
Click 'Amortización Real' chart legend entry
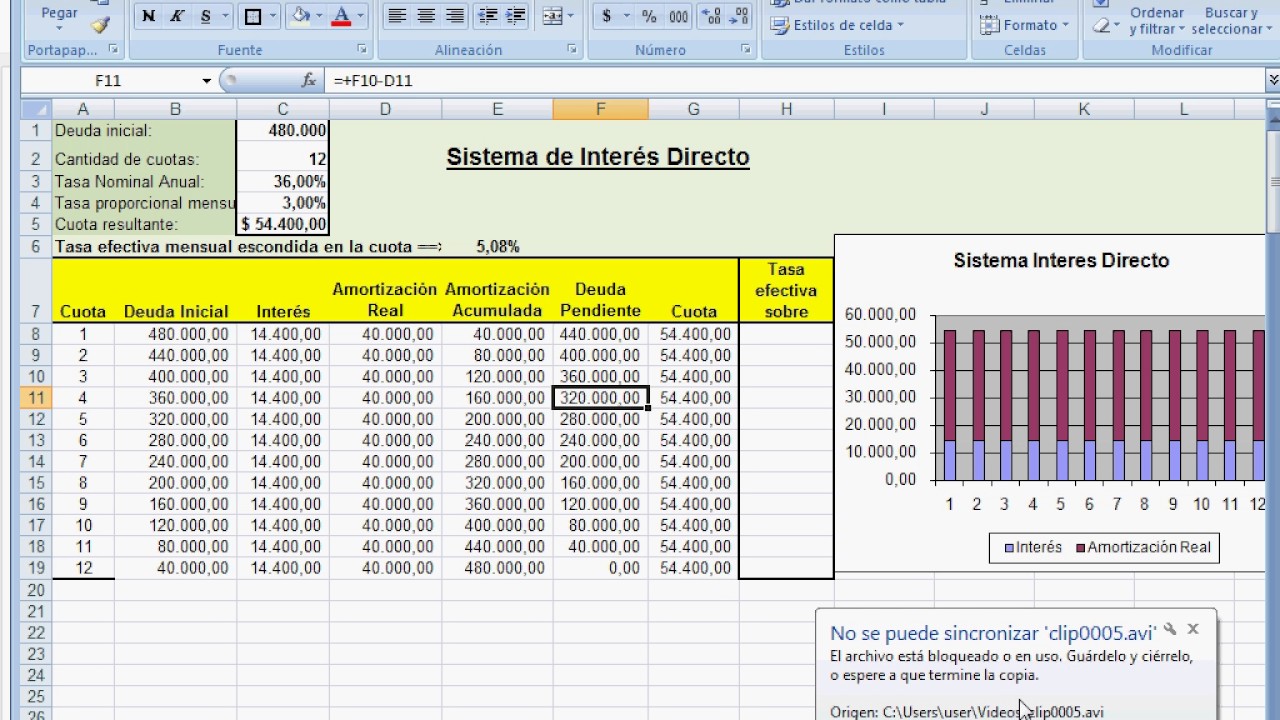1143,547
